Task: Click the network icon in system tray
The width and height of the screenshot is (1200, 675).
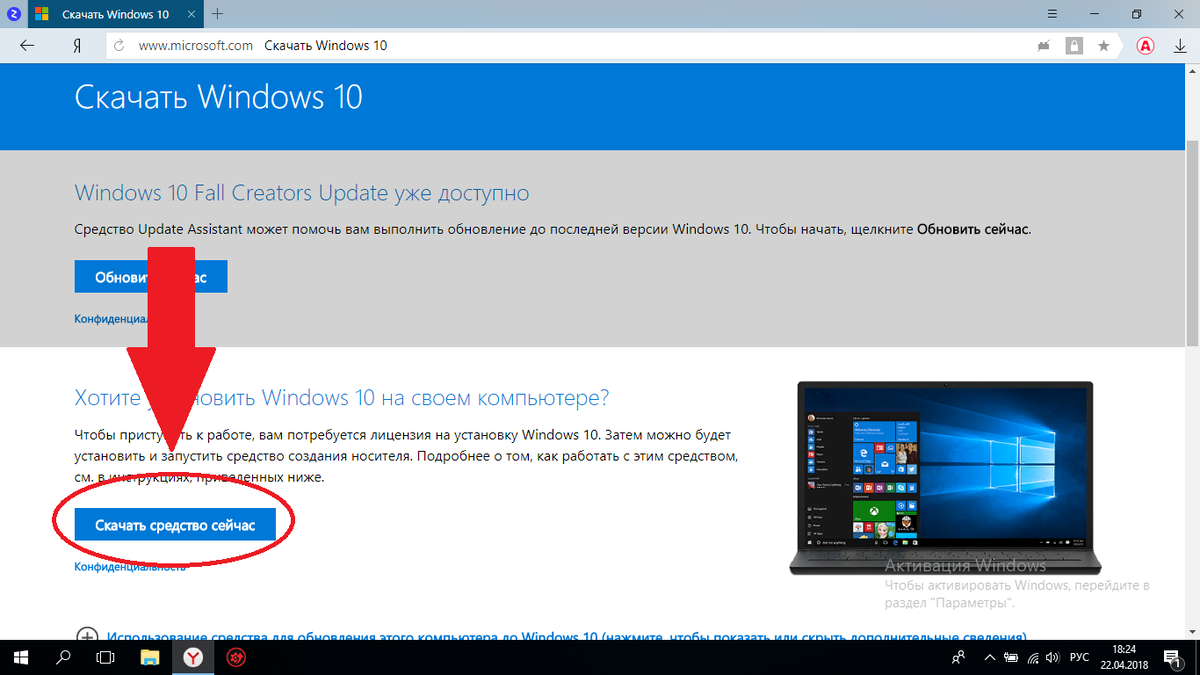Action: (1033, 658)
